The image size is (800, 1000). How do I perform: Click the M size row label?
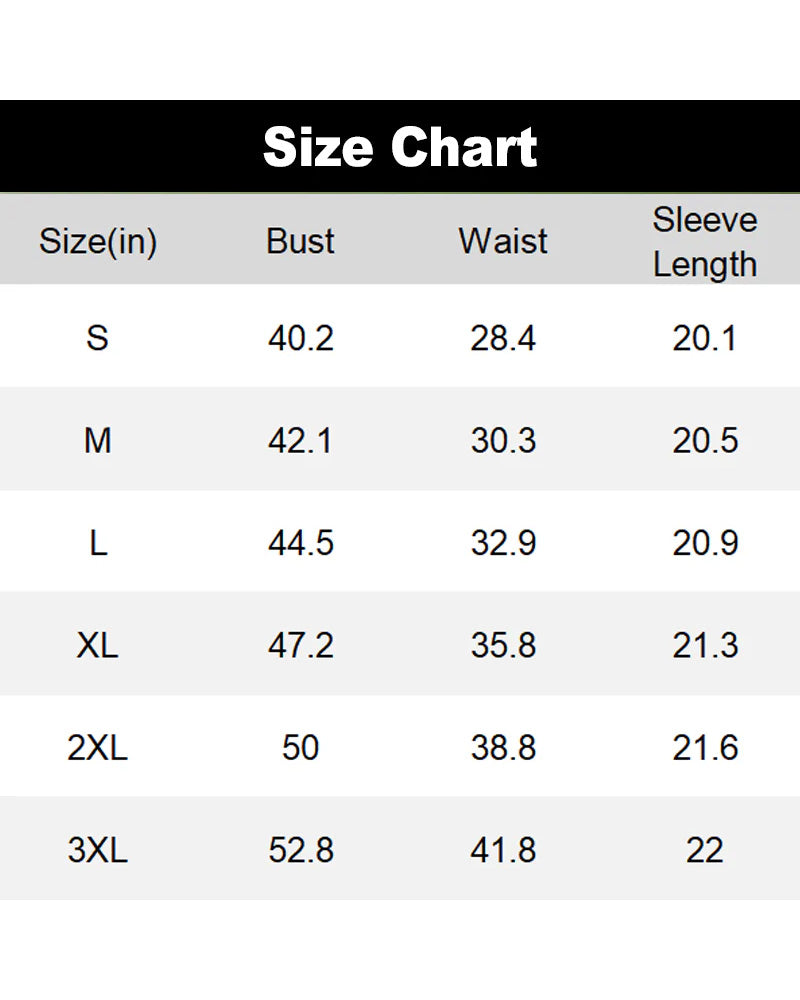coord(97,440)
